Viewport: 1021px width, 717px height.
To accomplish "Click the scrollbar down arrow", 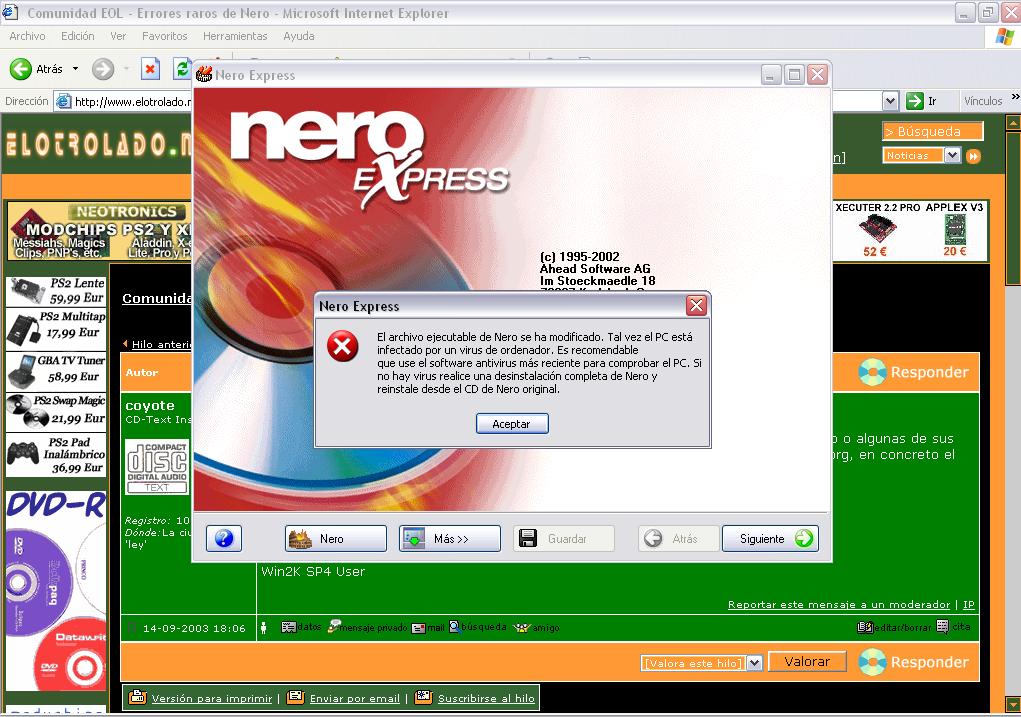I will [1013, 704].
